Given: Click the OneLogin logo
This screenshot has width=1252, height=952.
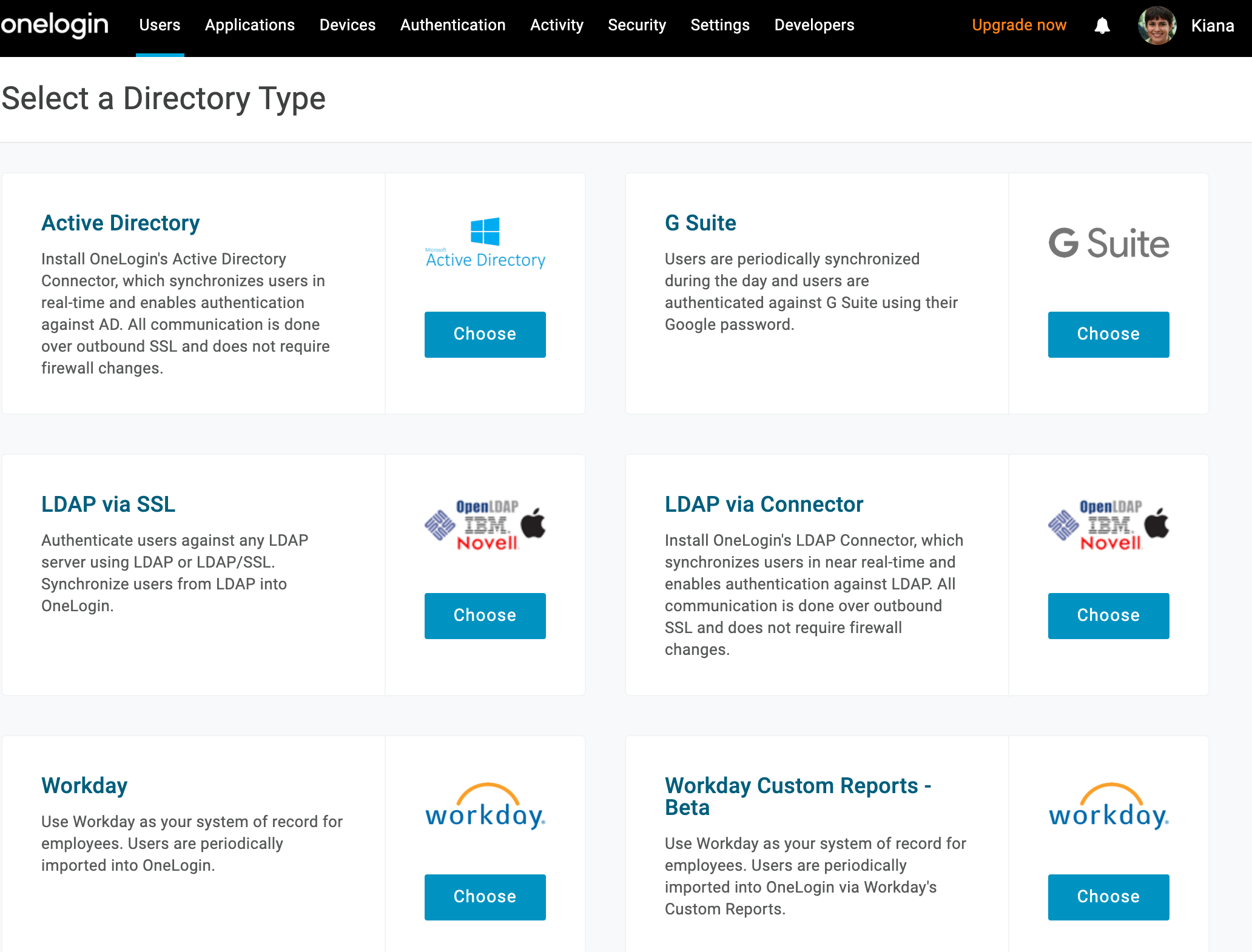Looking at the screenshot, I should (x=55, y=24).
